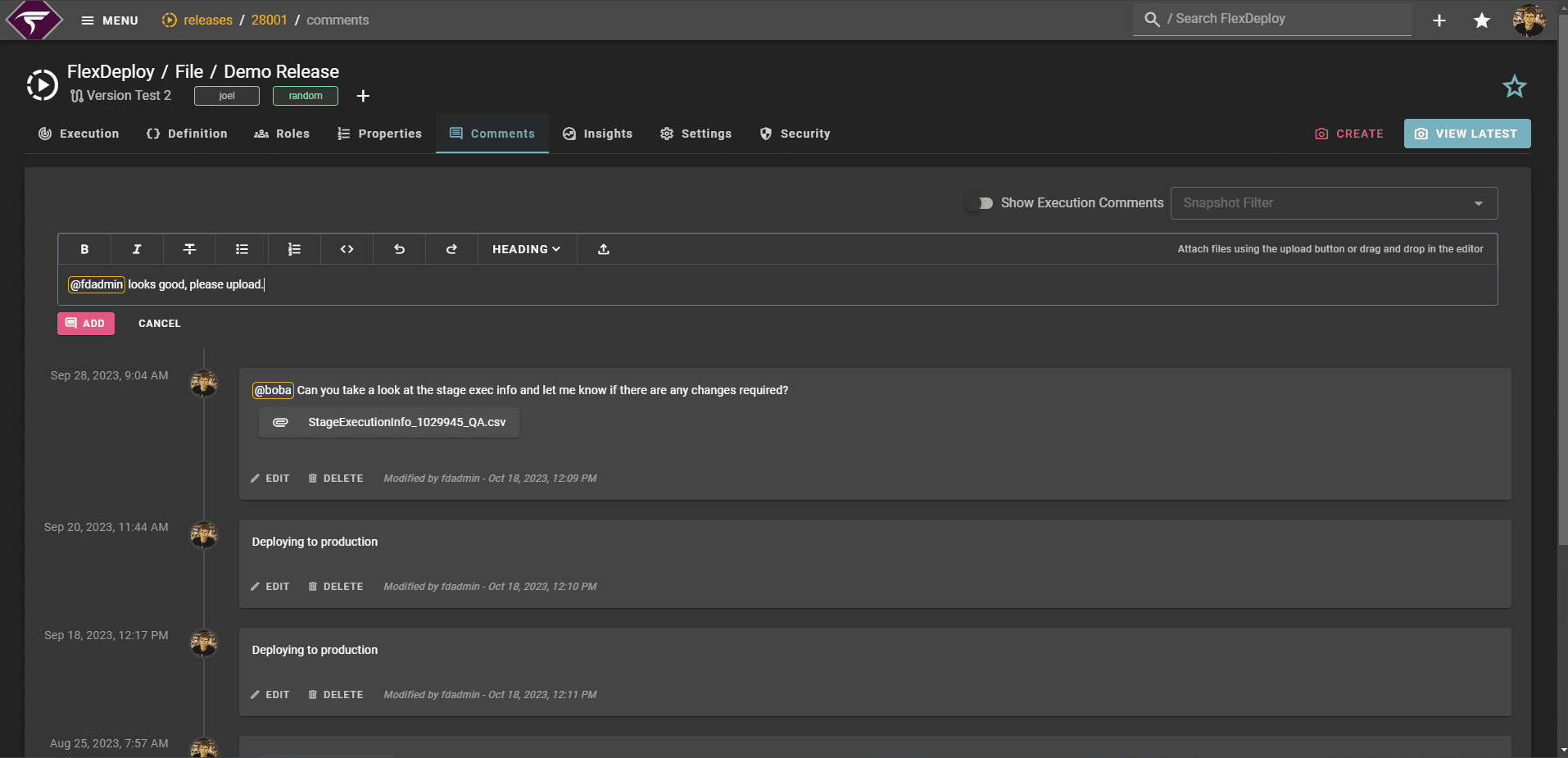1568x758 pixels.
Task: Open the file upload attachment tool
Action: 603,249
